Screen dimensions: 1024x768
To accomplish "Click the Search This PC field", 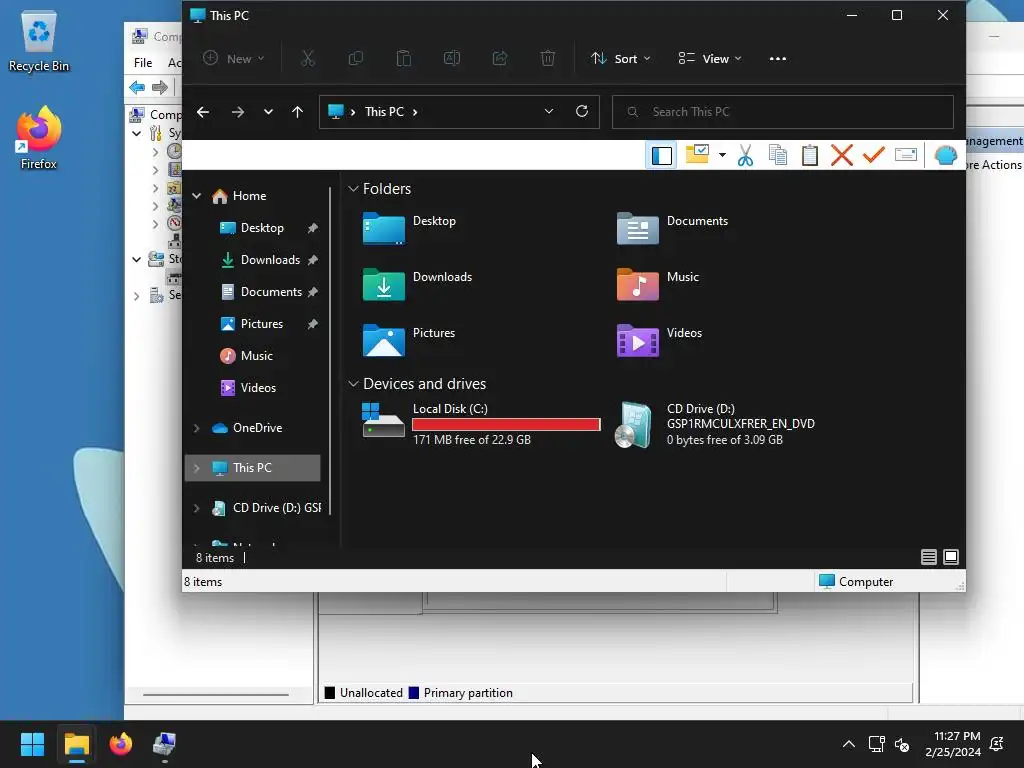I will tap(782, 112).
